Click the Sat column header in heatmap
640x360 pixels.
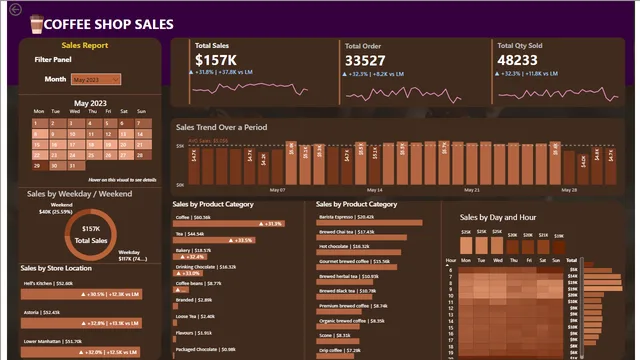543,260
